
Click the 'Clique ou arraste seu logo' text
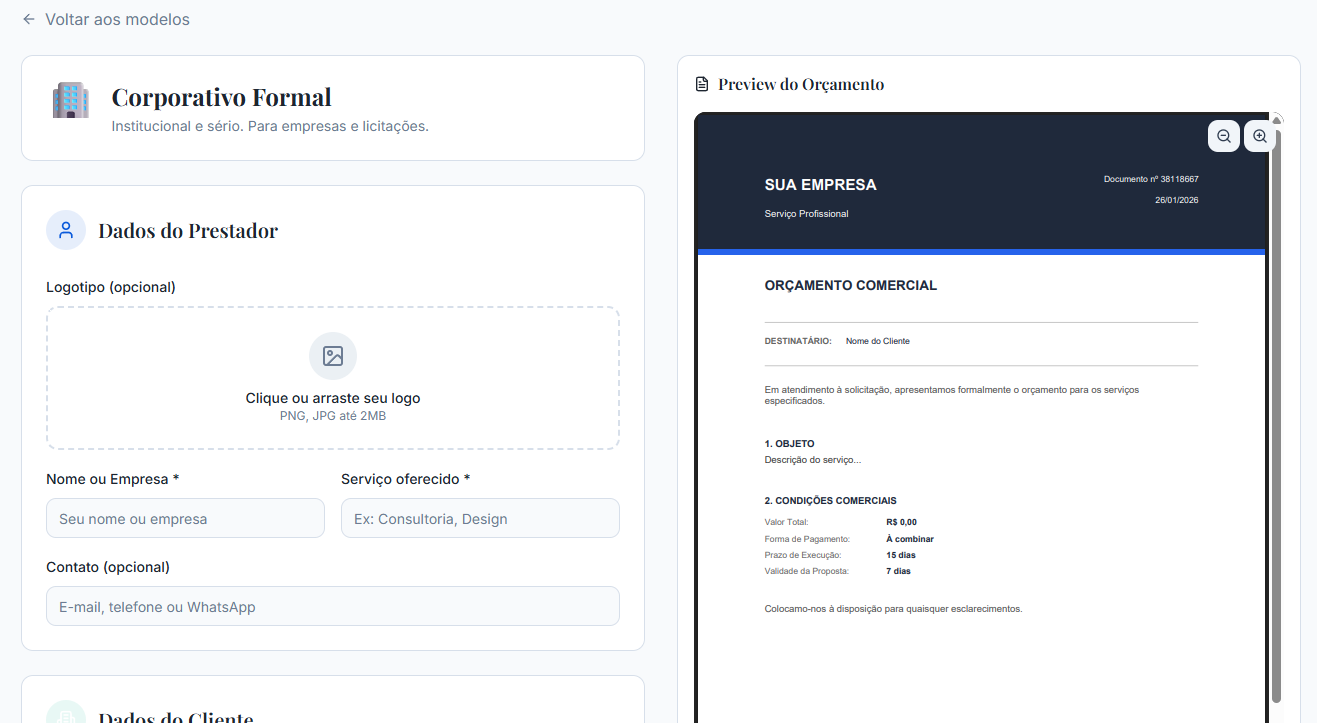(x=333, y=398)
